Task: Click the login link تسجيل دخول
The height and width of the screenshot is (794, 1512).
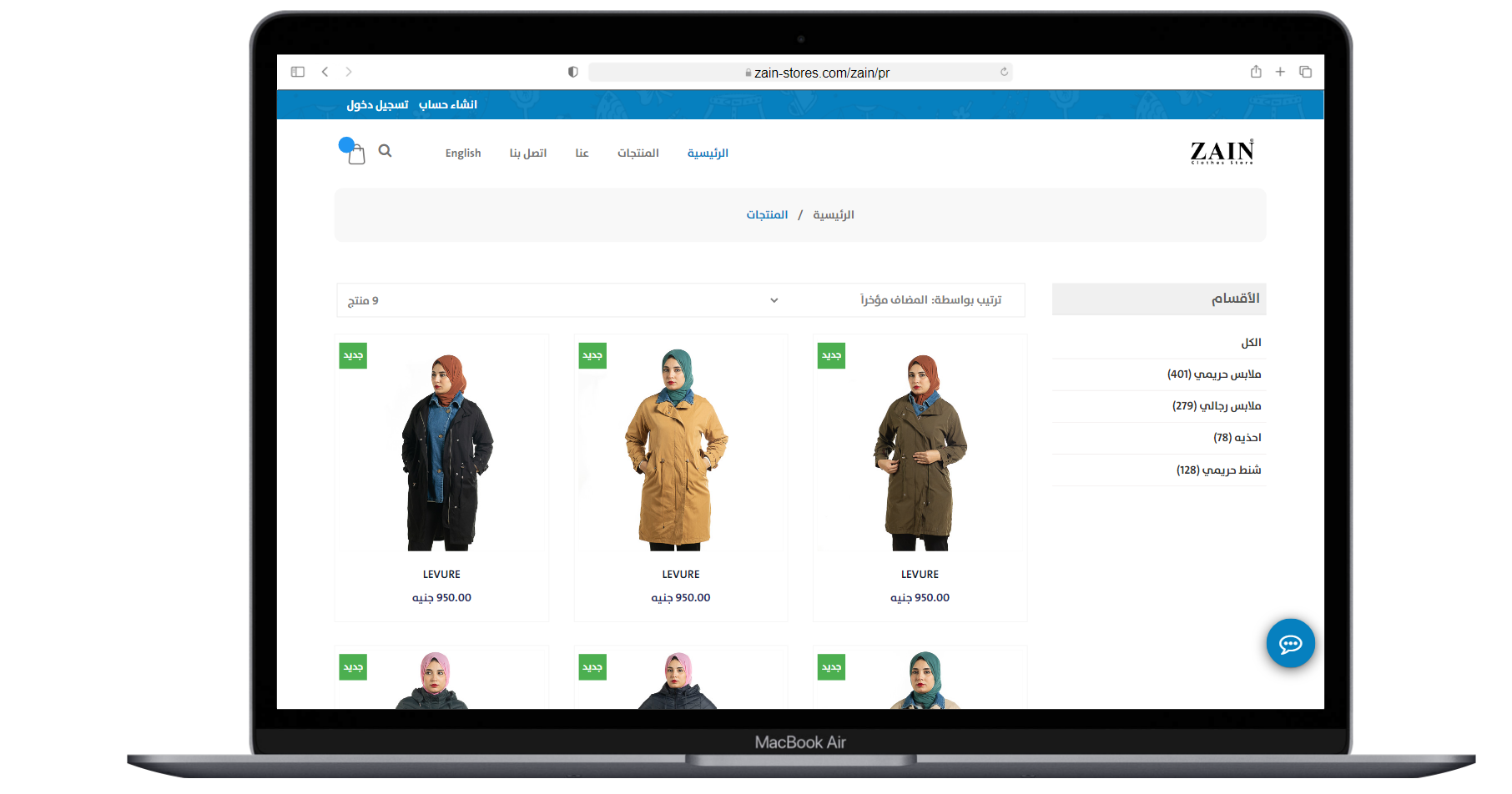Action: tap(378, 104)
